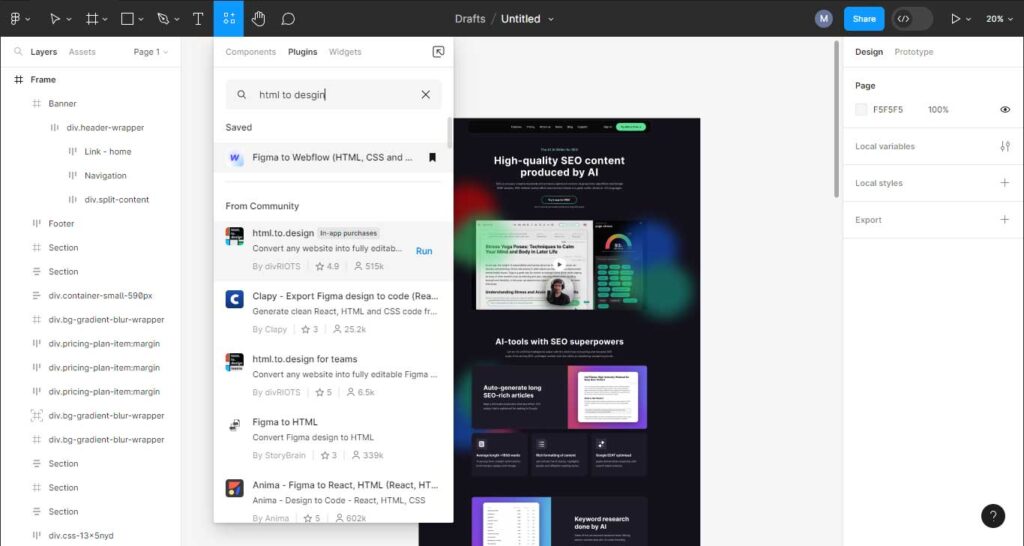The width and height of the screenshot is (1024, 546).
Task: Click the search icon in Layers panel
Action: [x=18, y=52]
